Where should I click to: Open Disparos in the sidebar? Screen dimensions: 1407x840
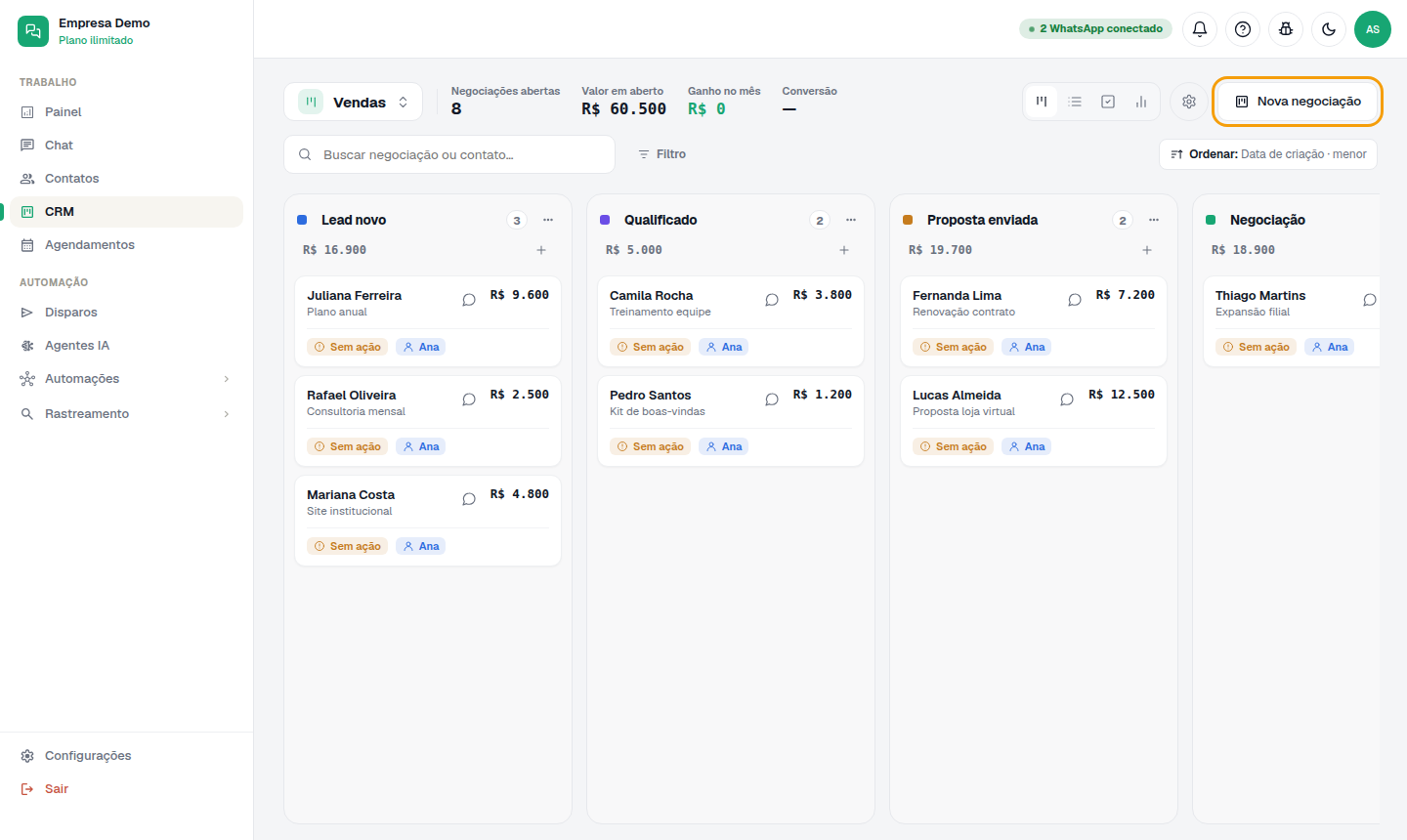(x=127, y=313)
